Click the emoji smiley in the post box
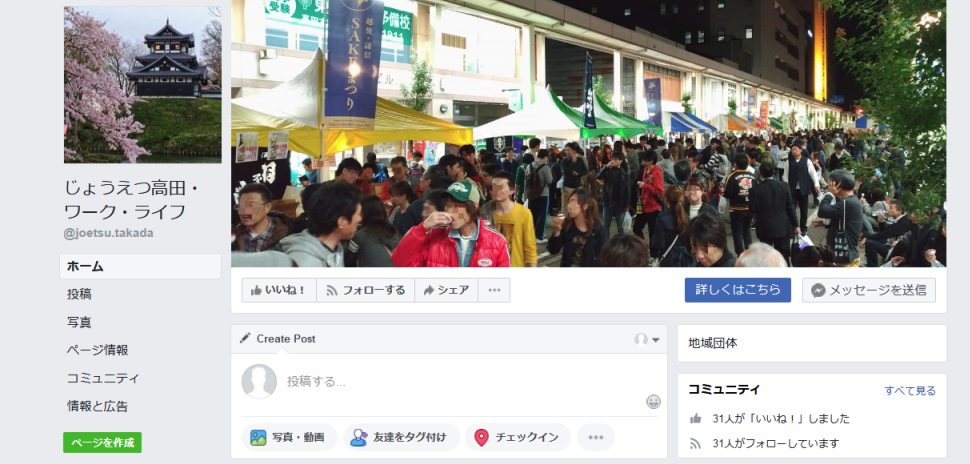Viewport: 970px width, 464px height. click(x=653, y=402)
